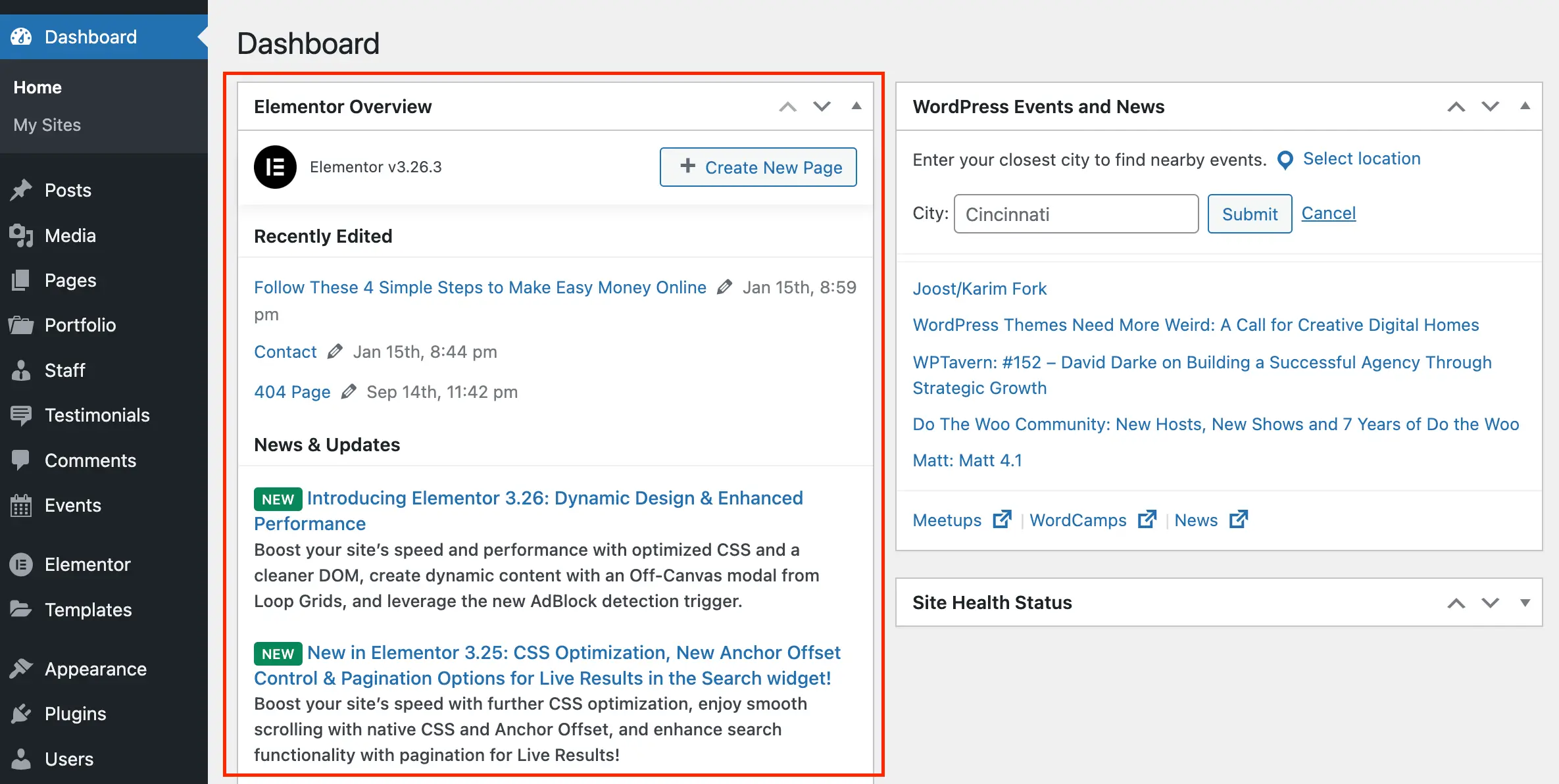
Task: Open the Matt: Matt 4.1 link
Action: (967, 460)
